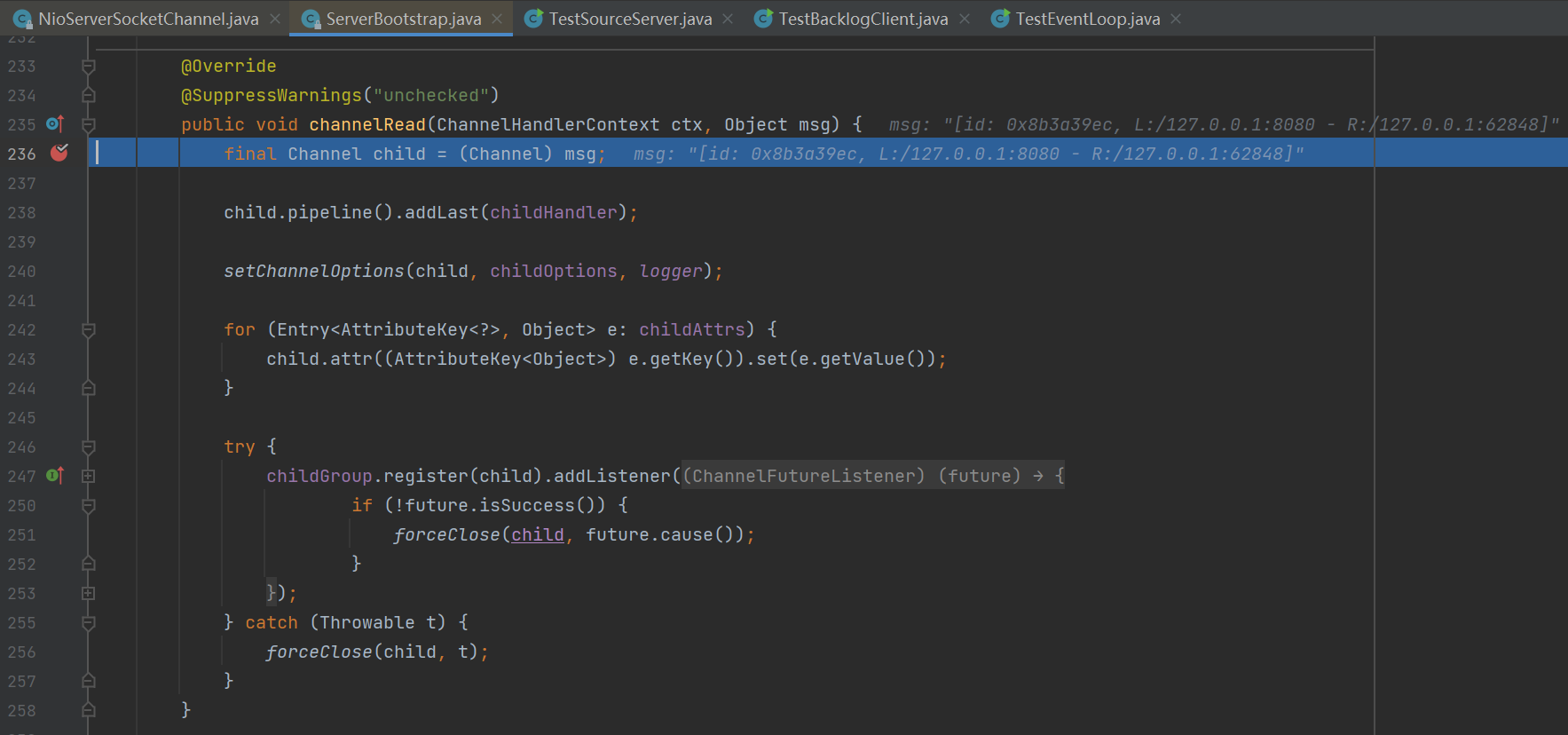Switch to the TestBacklogClient.java tab
Screen dimensions: 1568x735
coord(863,19)
